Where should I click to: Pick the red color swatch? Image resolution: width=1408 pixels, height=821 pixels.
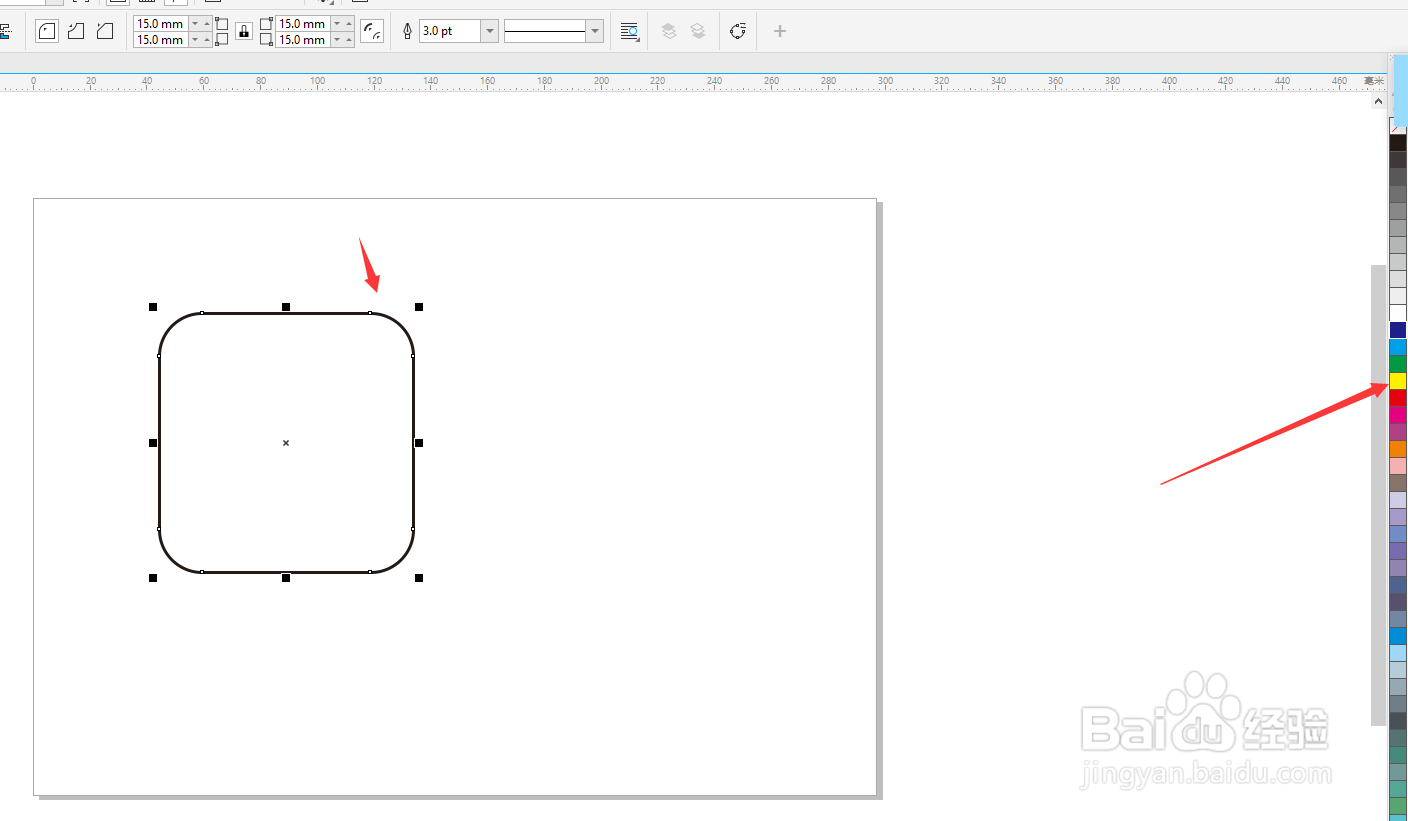click(x=1398, y=398)
